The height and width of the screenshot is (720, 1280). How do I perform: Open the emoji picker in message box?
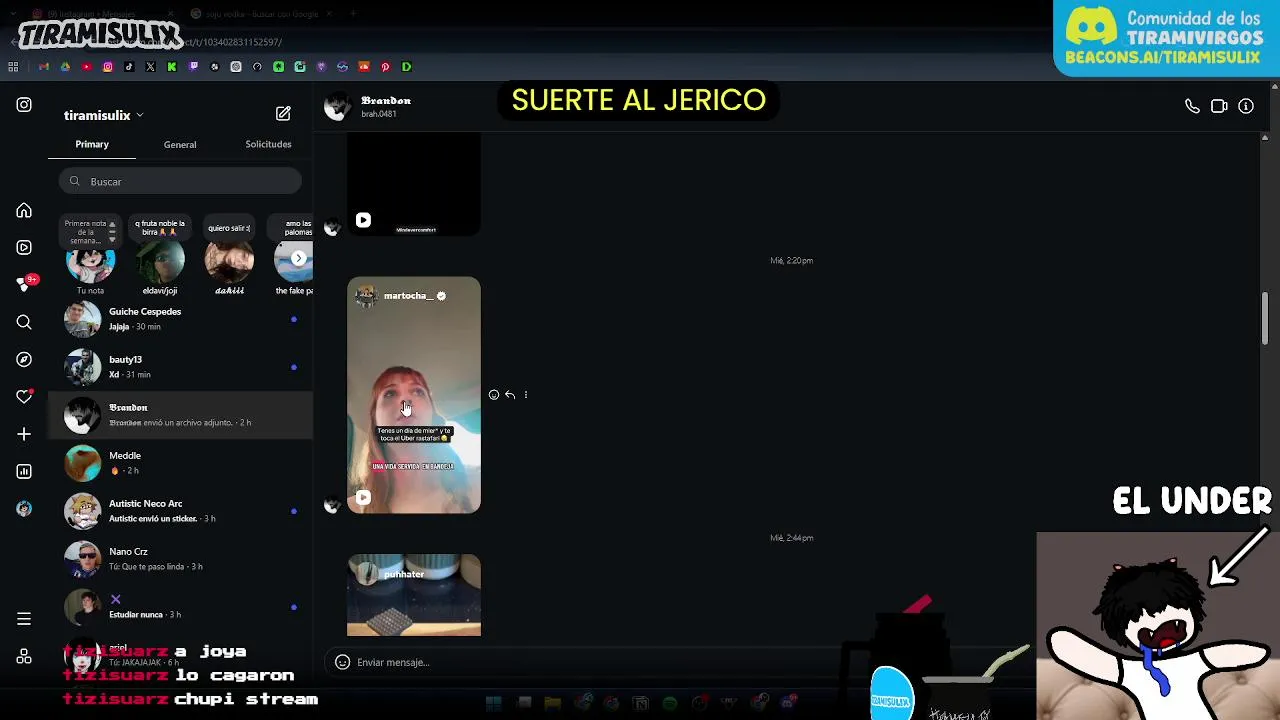tap(342, 662)
